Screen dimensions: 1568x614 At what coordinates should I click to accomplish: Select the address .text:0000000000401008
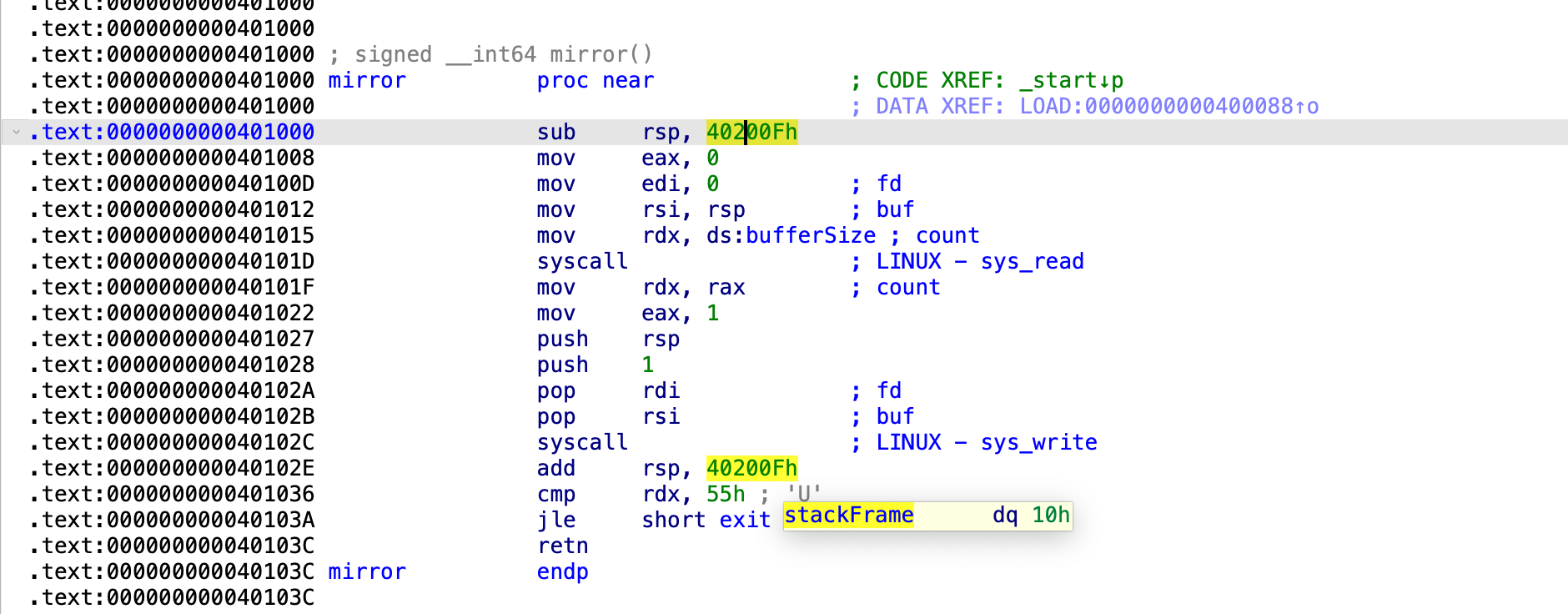click(x=171, y=158)
